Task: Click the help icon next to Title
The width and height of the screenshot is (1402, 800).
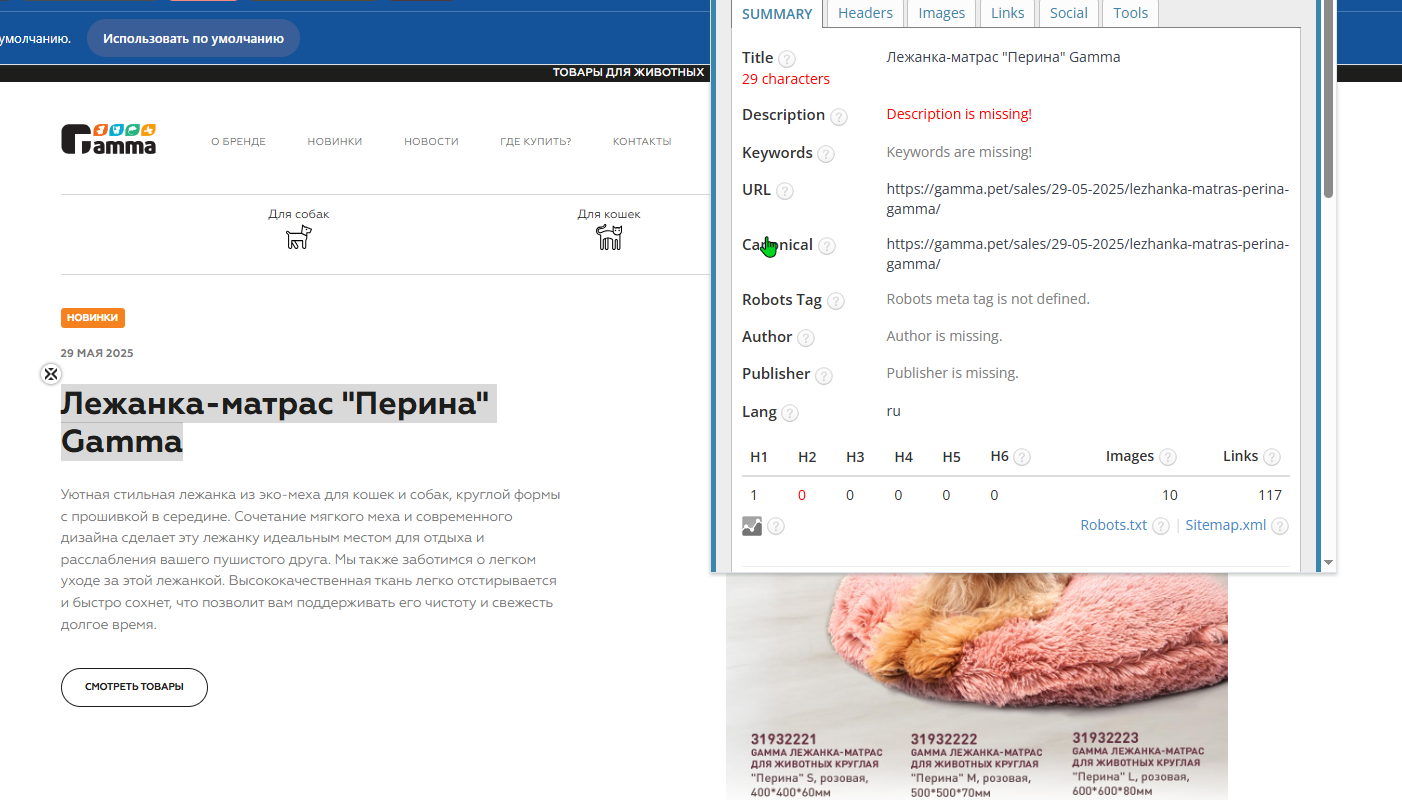Action: click(x=787, y=59)
